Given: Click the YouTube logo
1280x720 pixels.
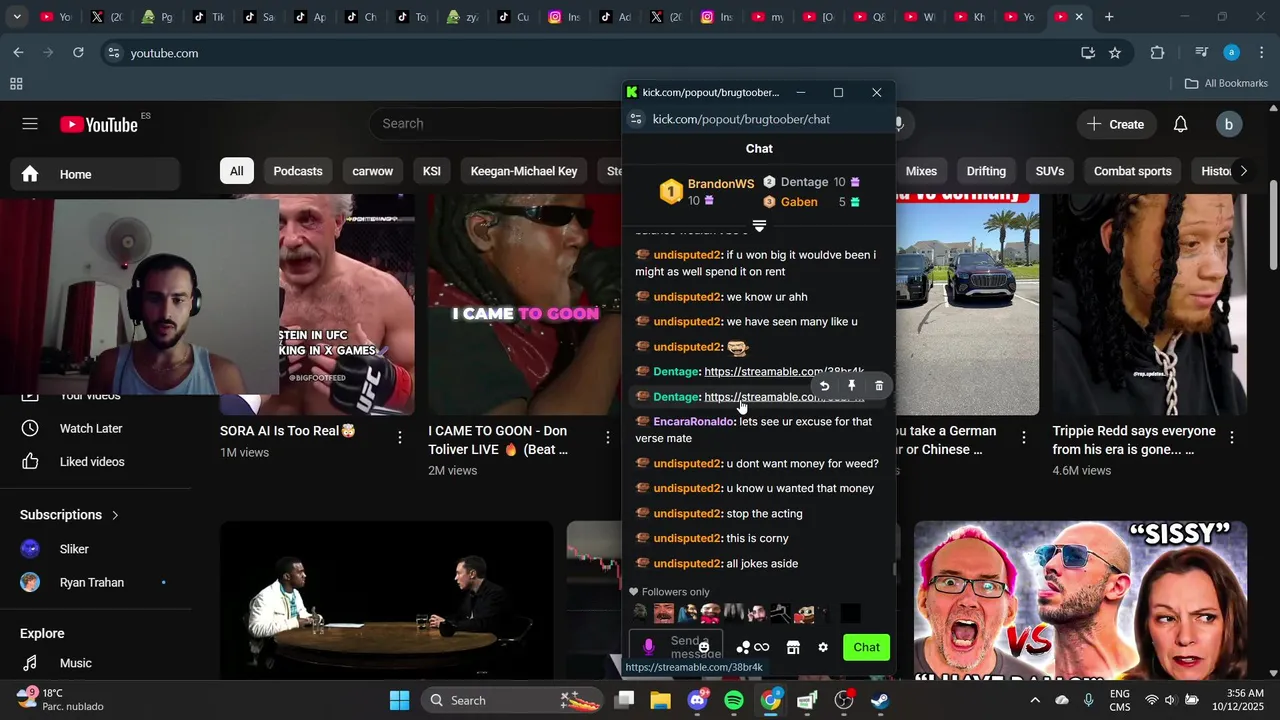Looking at the screenshot, I should point(99,124).
